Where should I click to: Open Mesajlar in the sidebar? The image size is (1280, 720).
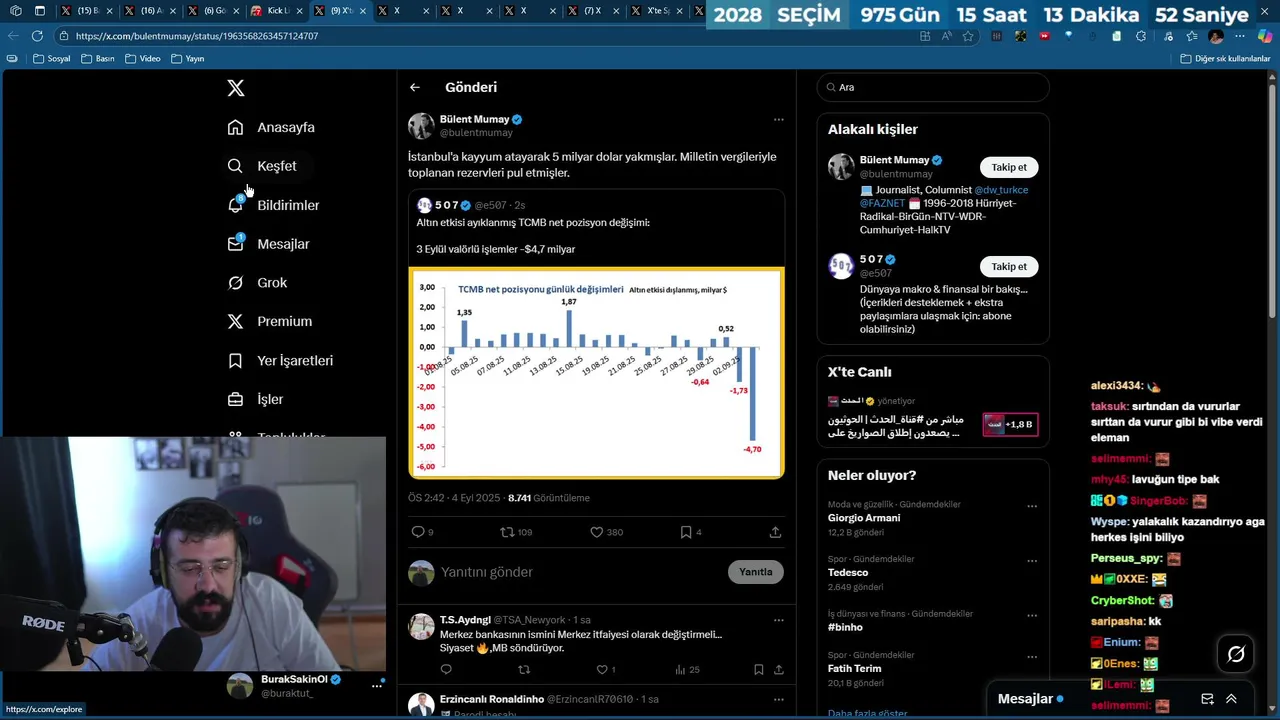click(268, 244)
